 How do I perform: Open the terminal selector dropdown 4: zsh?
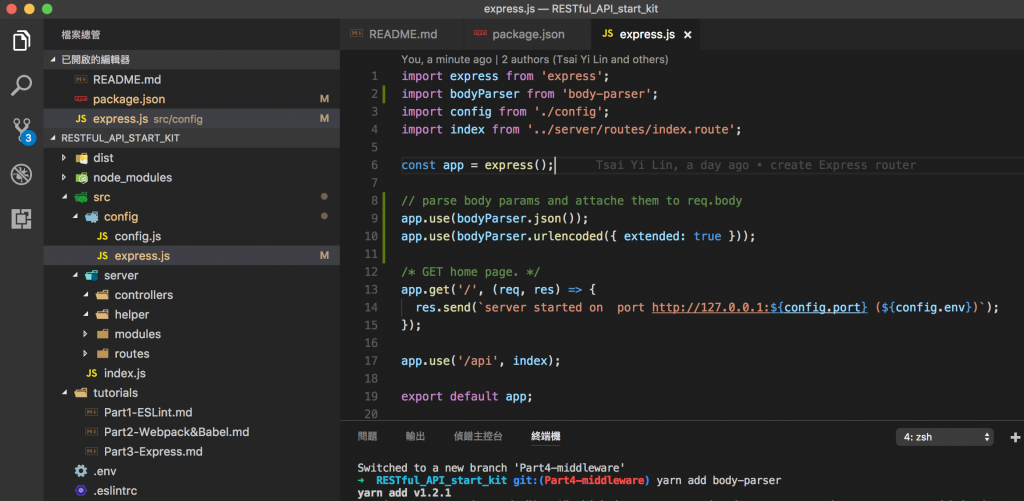pos(945,437)
